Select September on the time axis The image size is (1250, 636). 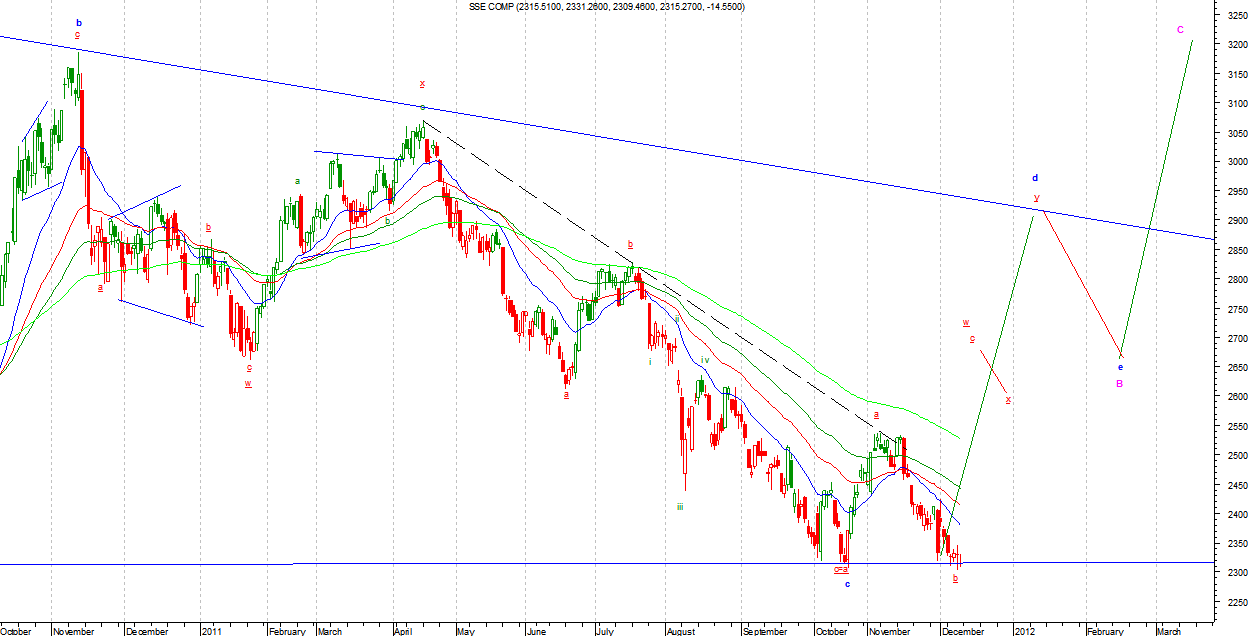pos(764,631)
